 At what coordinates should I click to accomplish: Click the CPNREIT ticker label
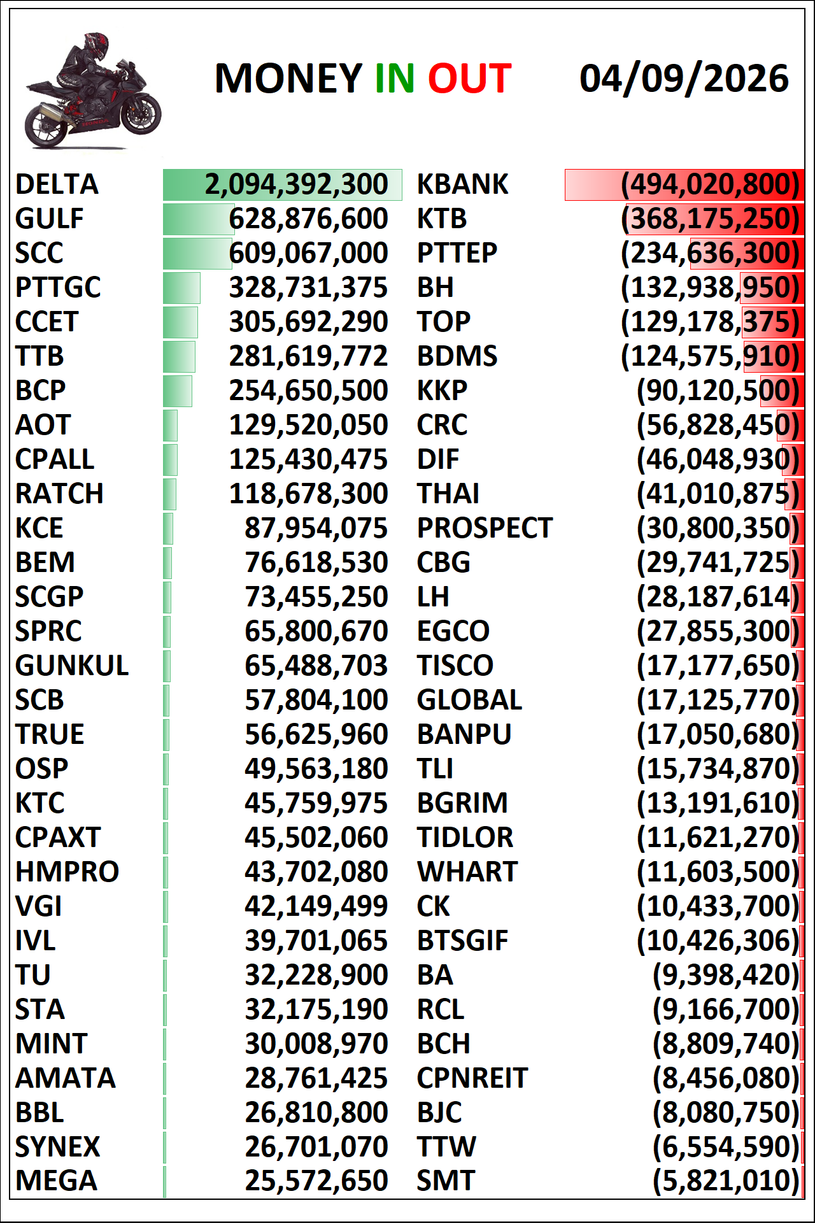pos(473,1078)
